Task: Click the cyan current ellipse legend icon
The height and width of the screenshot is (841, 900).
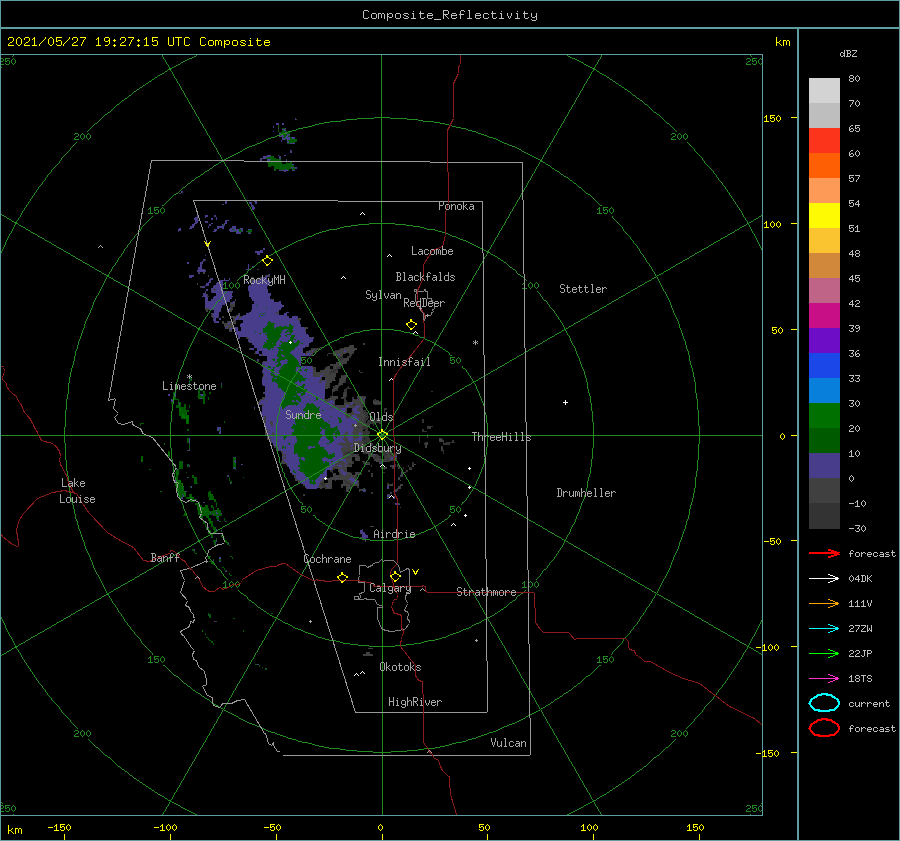Action: (x=824, y=703)
